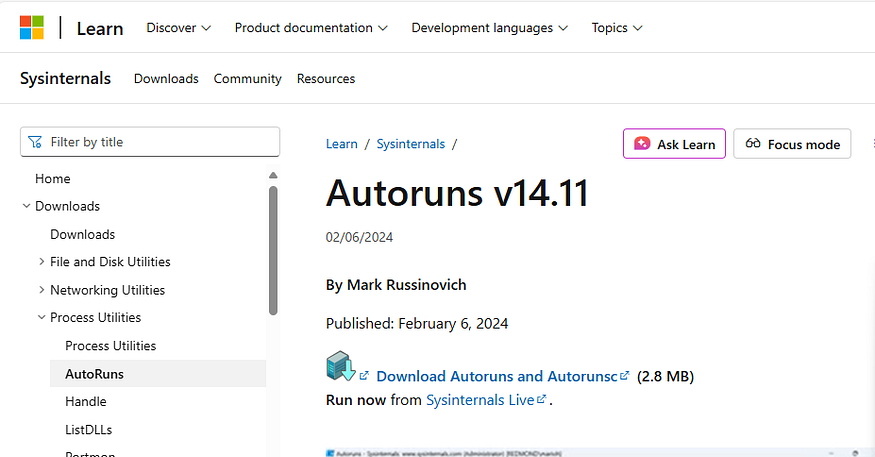Open Downloads in Sysinternals nav bar
The image size is (875, 457).
(166, 79)
